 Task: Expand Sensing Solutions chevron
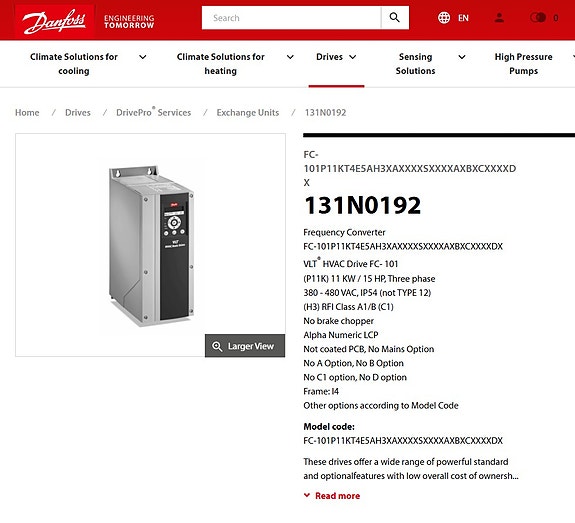tap(462, 57)
